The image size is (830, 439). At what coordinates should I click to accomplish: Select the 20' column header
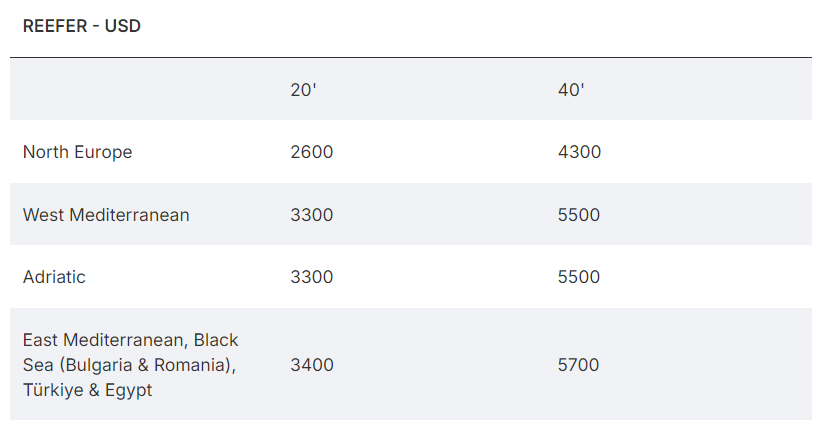click(x=303, y=89)
